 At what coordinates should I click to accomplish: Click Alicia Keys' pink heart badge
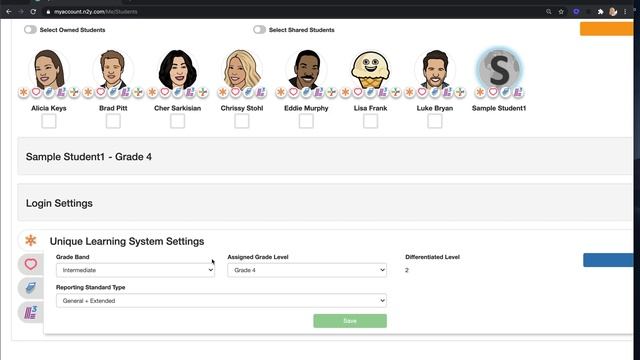(x=36, y=92)
